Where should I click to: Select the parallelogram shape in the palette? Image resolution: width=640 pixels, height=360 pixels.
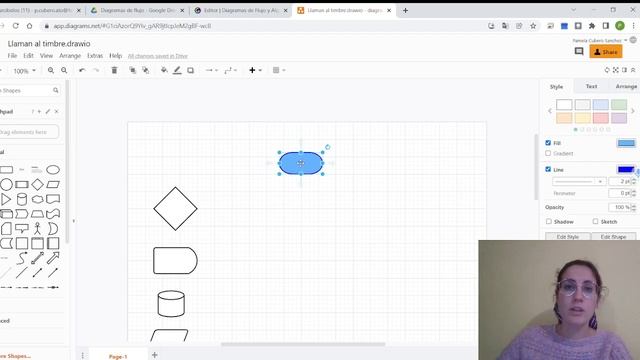[x=53, y=184]
